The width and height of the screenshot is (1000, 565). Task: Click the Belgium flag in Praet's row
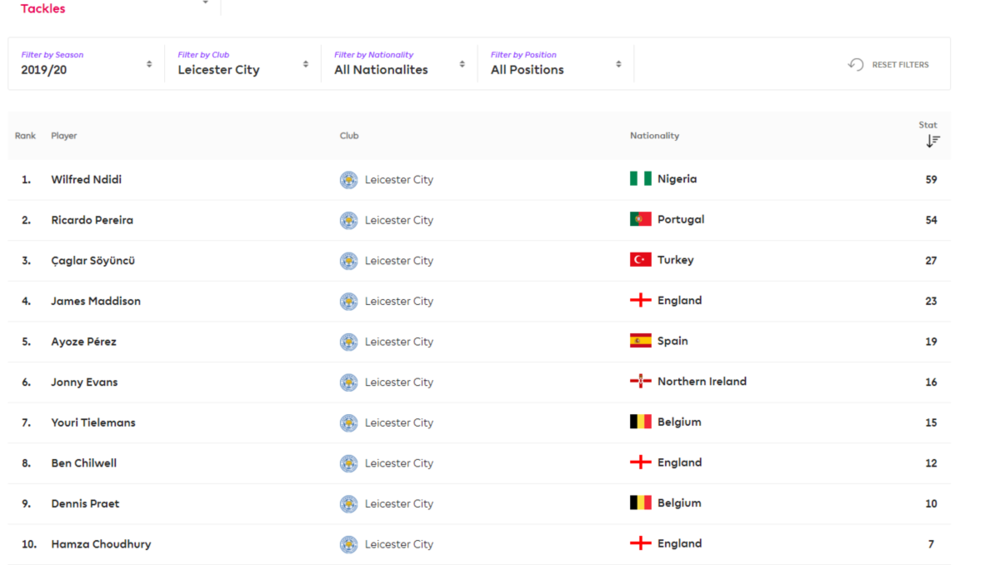[640, 503]
